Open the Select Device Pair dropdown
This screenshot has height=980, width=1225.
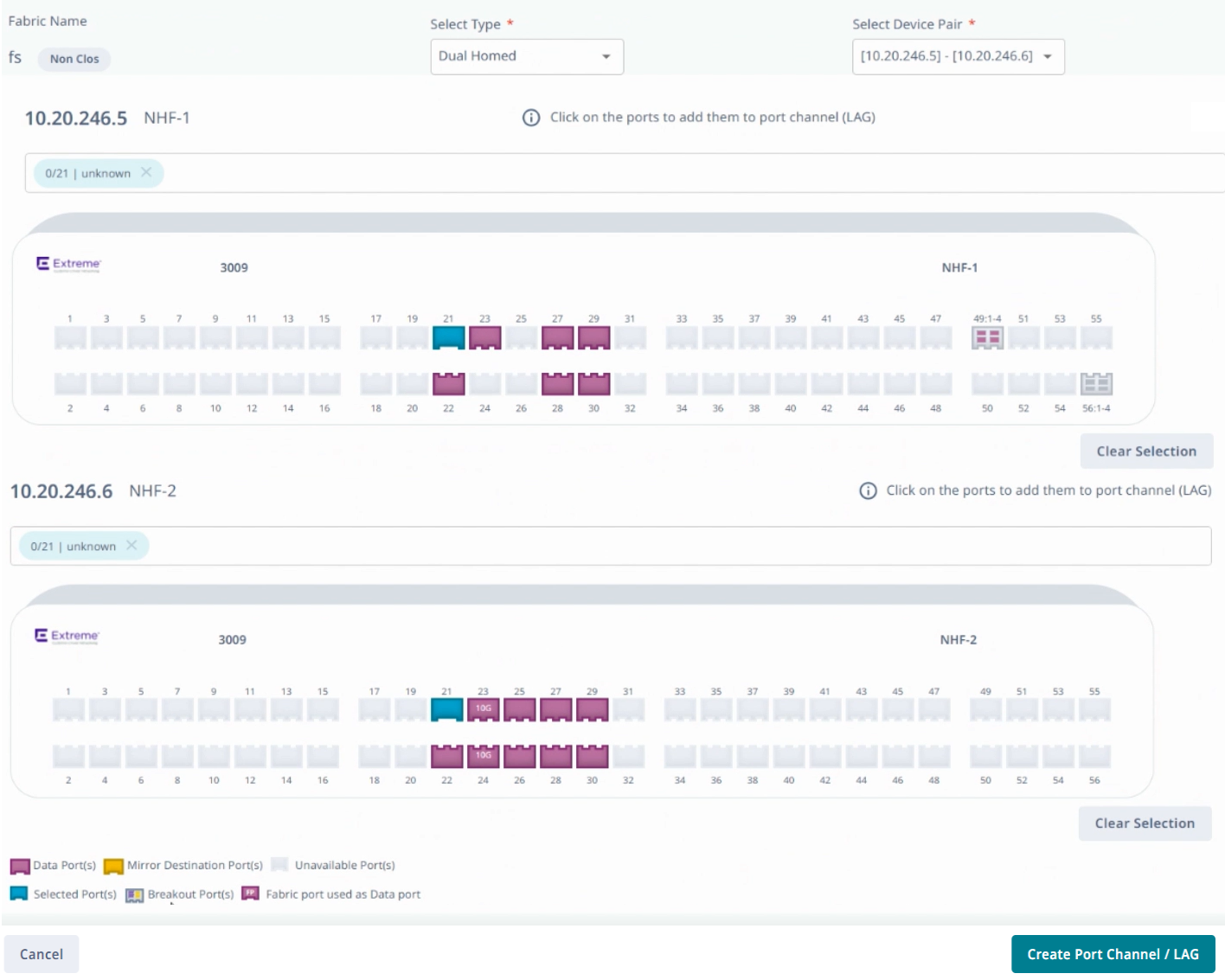coord(958,56)
